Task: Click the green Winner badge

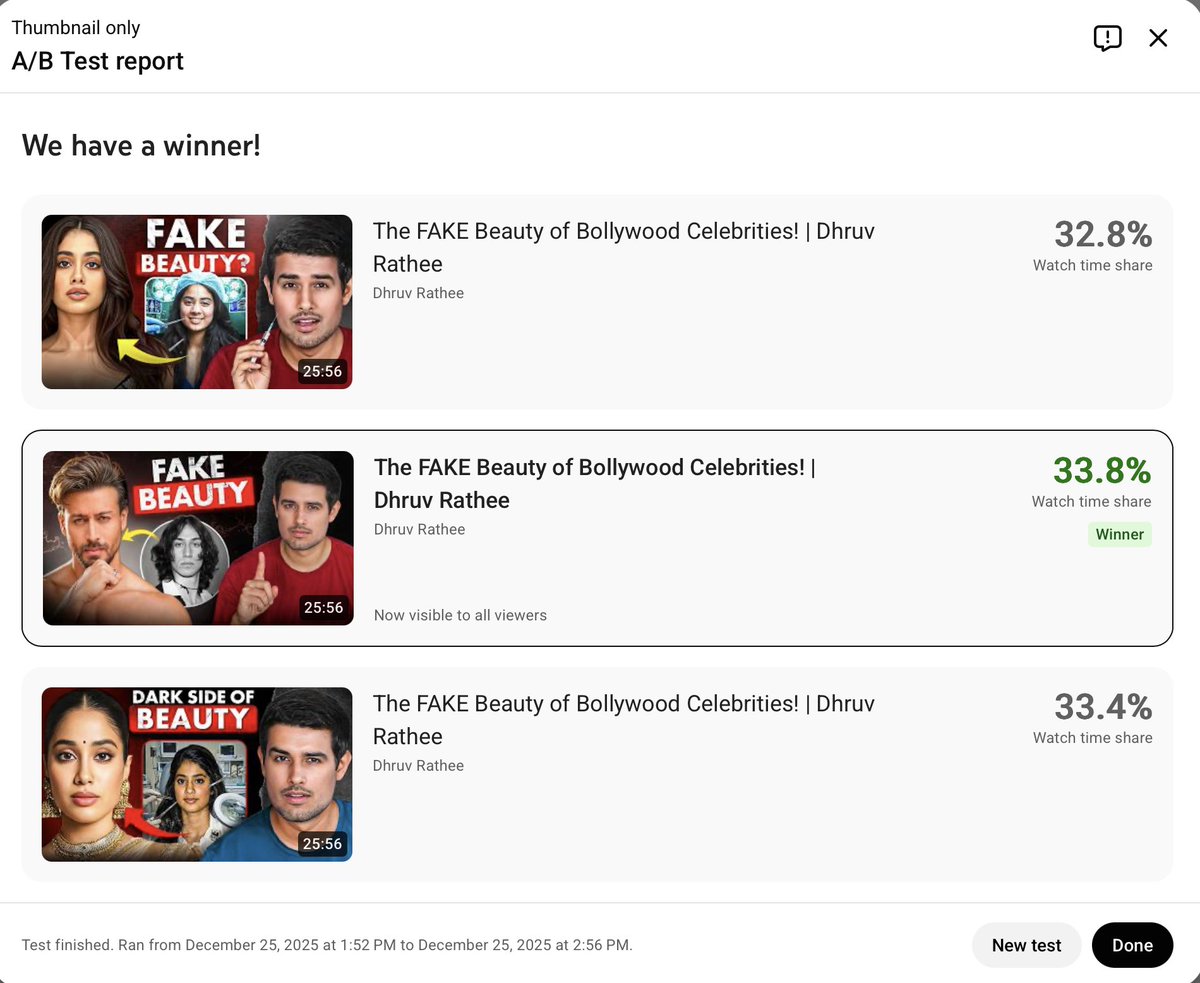Action: coord(1120,534)
